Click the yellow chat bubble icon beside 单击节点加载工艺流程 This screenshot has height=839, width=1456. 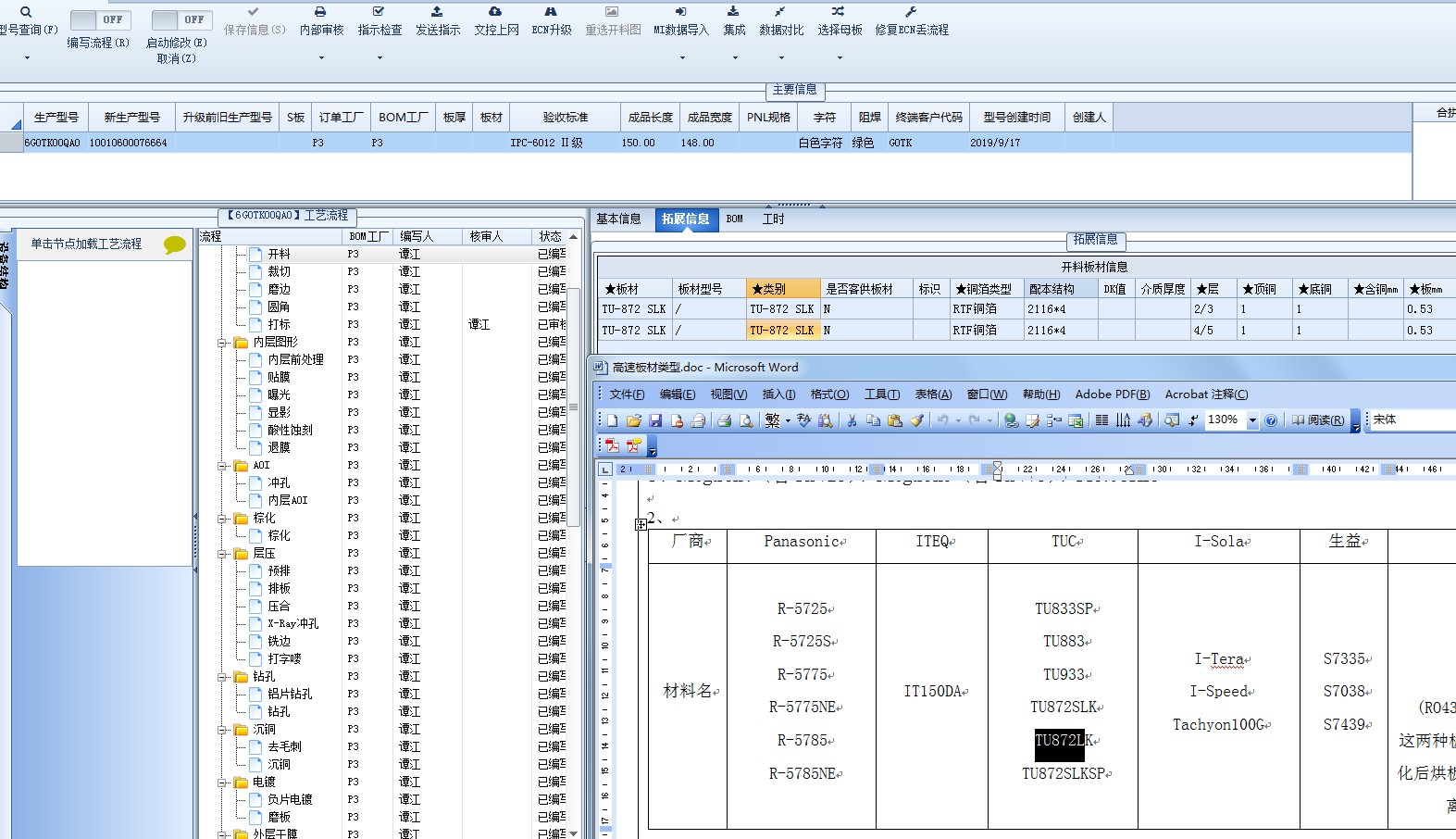pyautogui.click(x=174, y=244)
